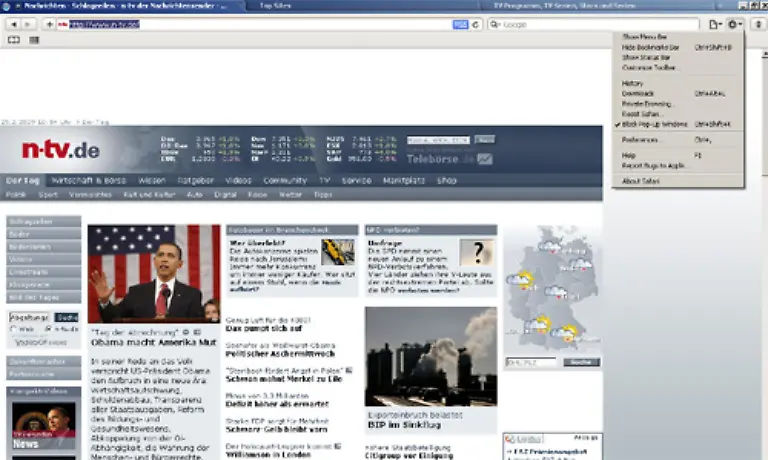Open Politischer Aschermittwoch headline
Viewport: 768px width, 460px height.
pyautogui.click(x=280, y=354)
